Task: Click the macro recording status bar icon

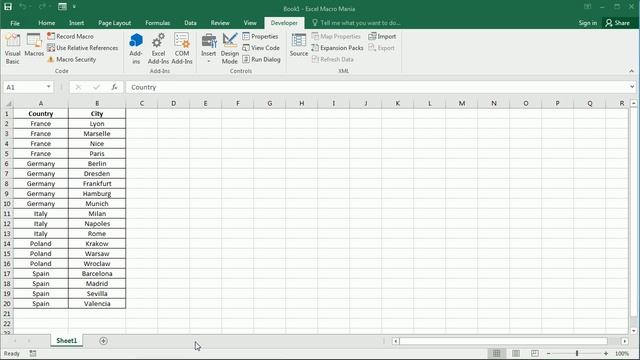Action: pyautogui.click(x=33, y=353)
